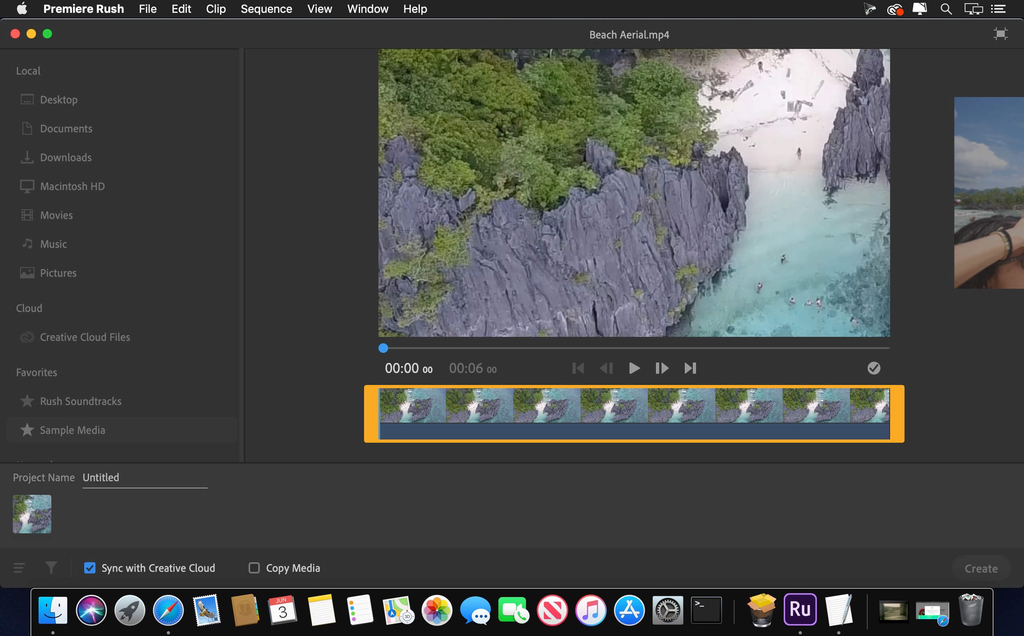Click the filter icon in the bottom toolbar
The image size is (1024, 636).
(50, 568)
